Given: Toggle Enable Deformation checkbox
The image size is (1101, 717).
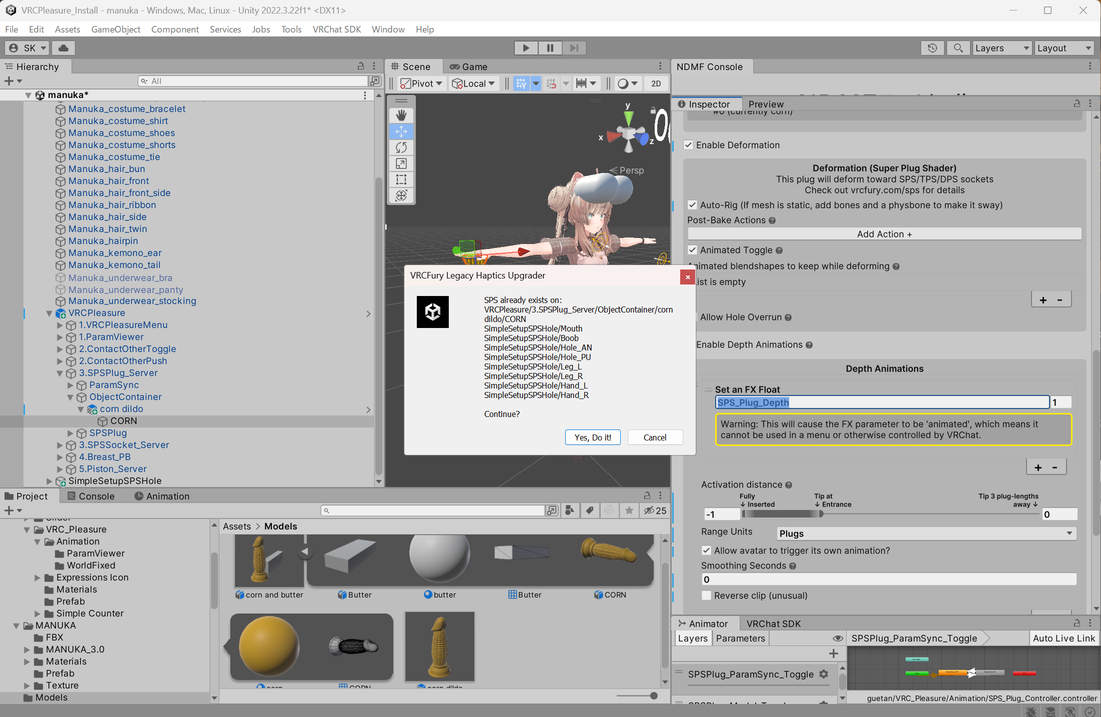Looking at the screenshot, I should coord(688,145).
